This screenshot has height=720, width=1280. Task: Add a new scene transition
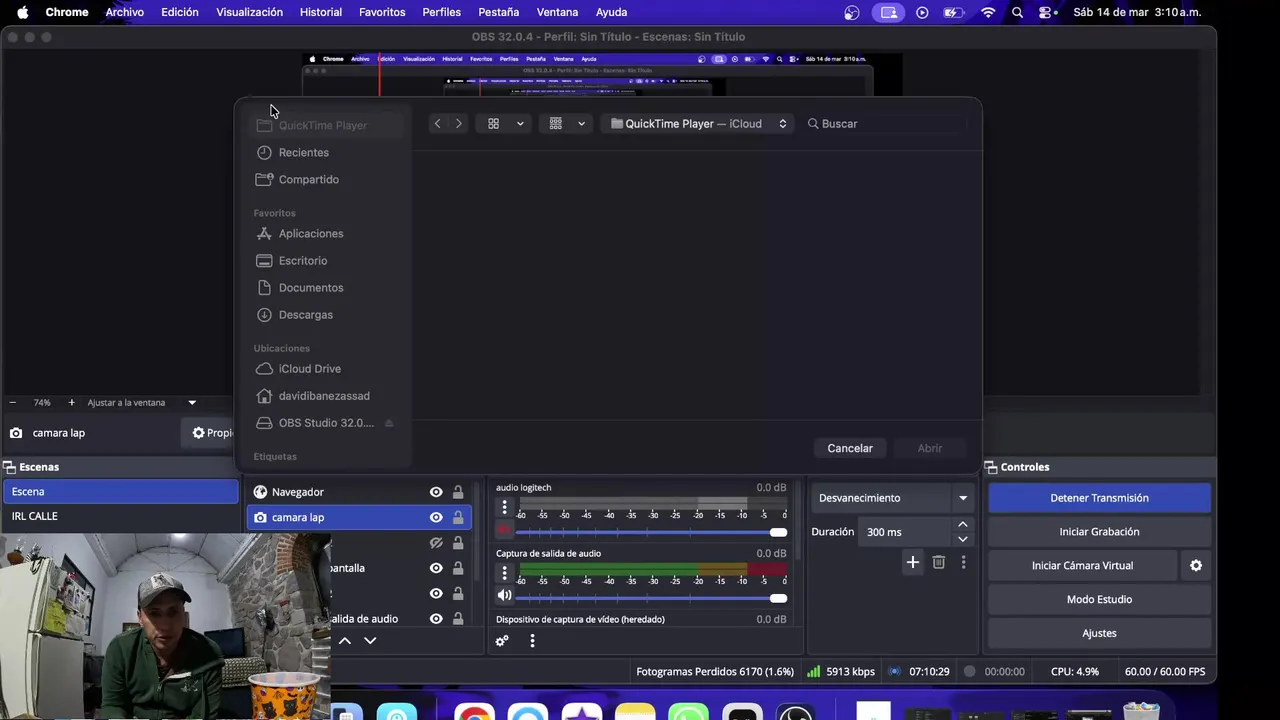(x=912, y=563)
